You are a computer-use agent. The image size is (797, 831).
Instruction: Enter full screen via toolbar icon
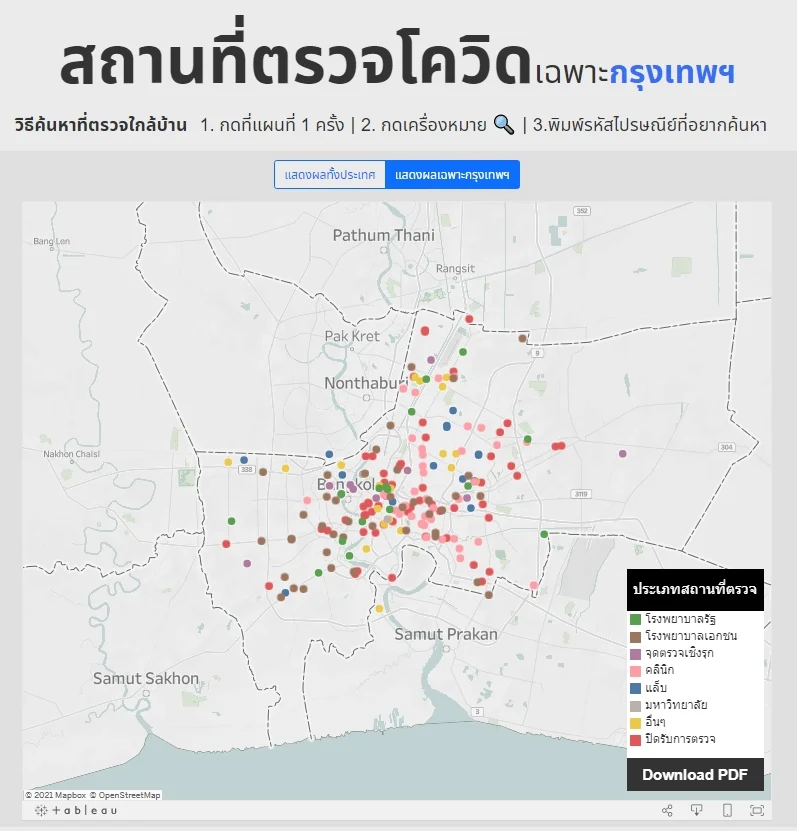click(x=757, y=810)
